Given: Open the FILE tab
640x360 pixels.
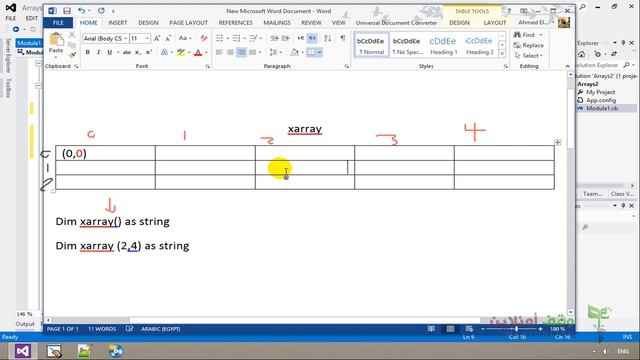Looking at the screenshot, I should [58, 23].
